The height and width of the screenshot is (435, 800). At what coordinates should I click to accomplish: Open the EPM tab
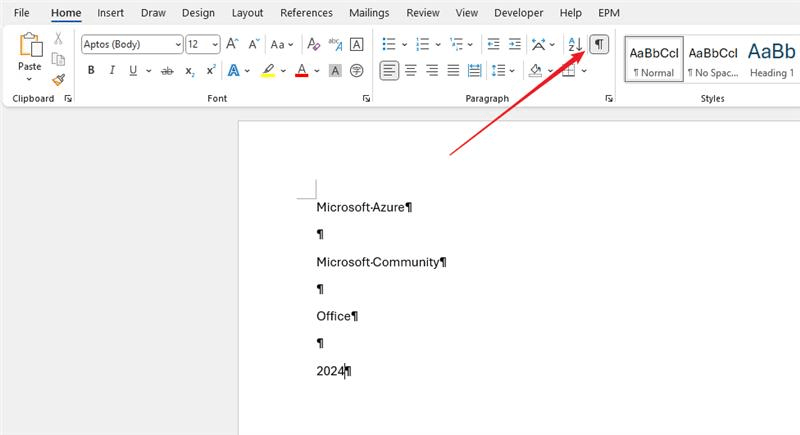tap(609, 13)
